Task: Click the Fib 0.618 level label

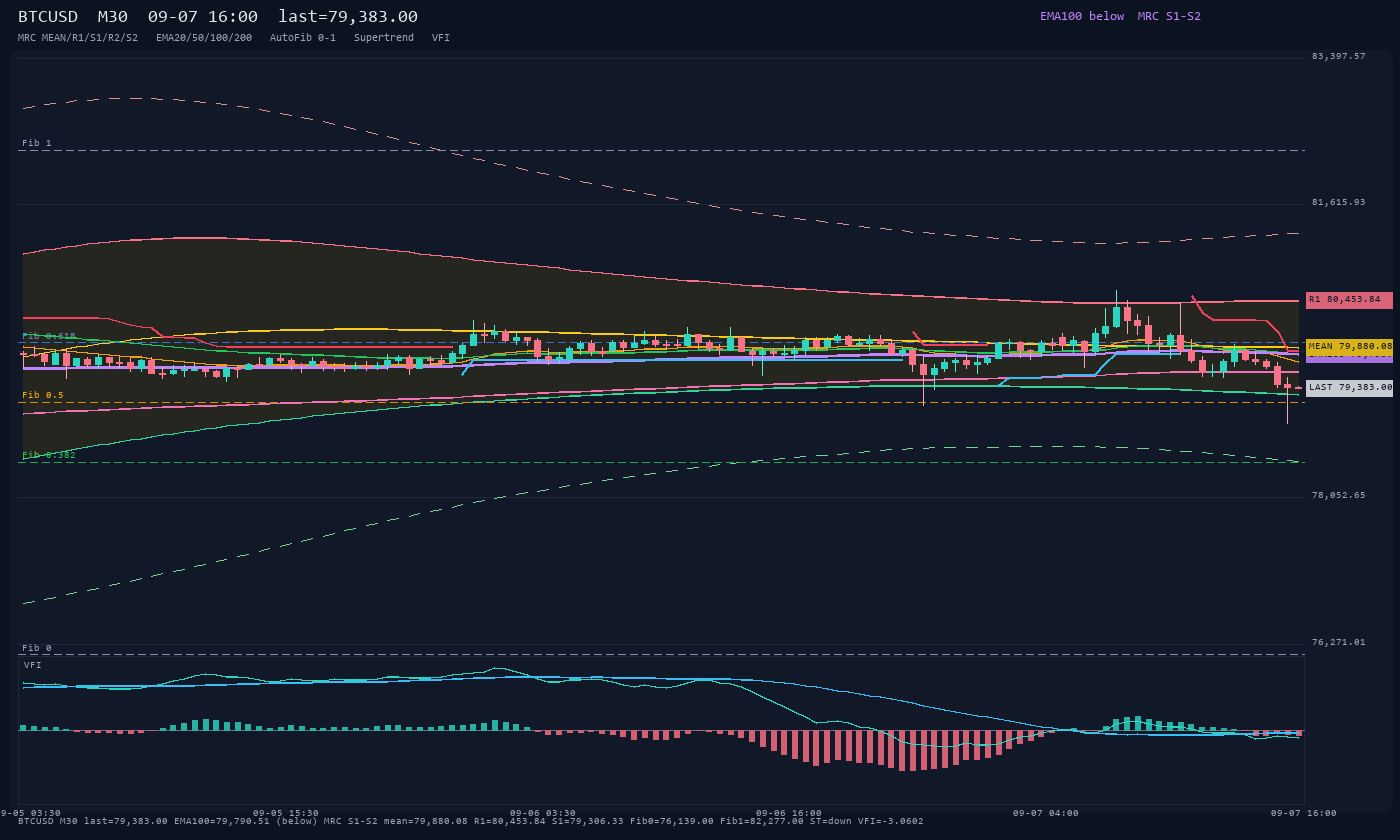Action: (x=49, y=336)
